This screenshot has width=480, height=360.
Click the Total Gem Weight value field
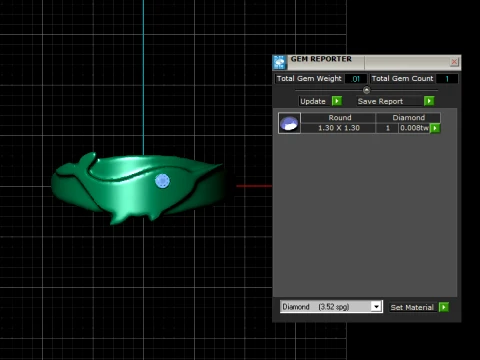[x=356, y=79]
